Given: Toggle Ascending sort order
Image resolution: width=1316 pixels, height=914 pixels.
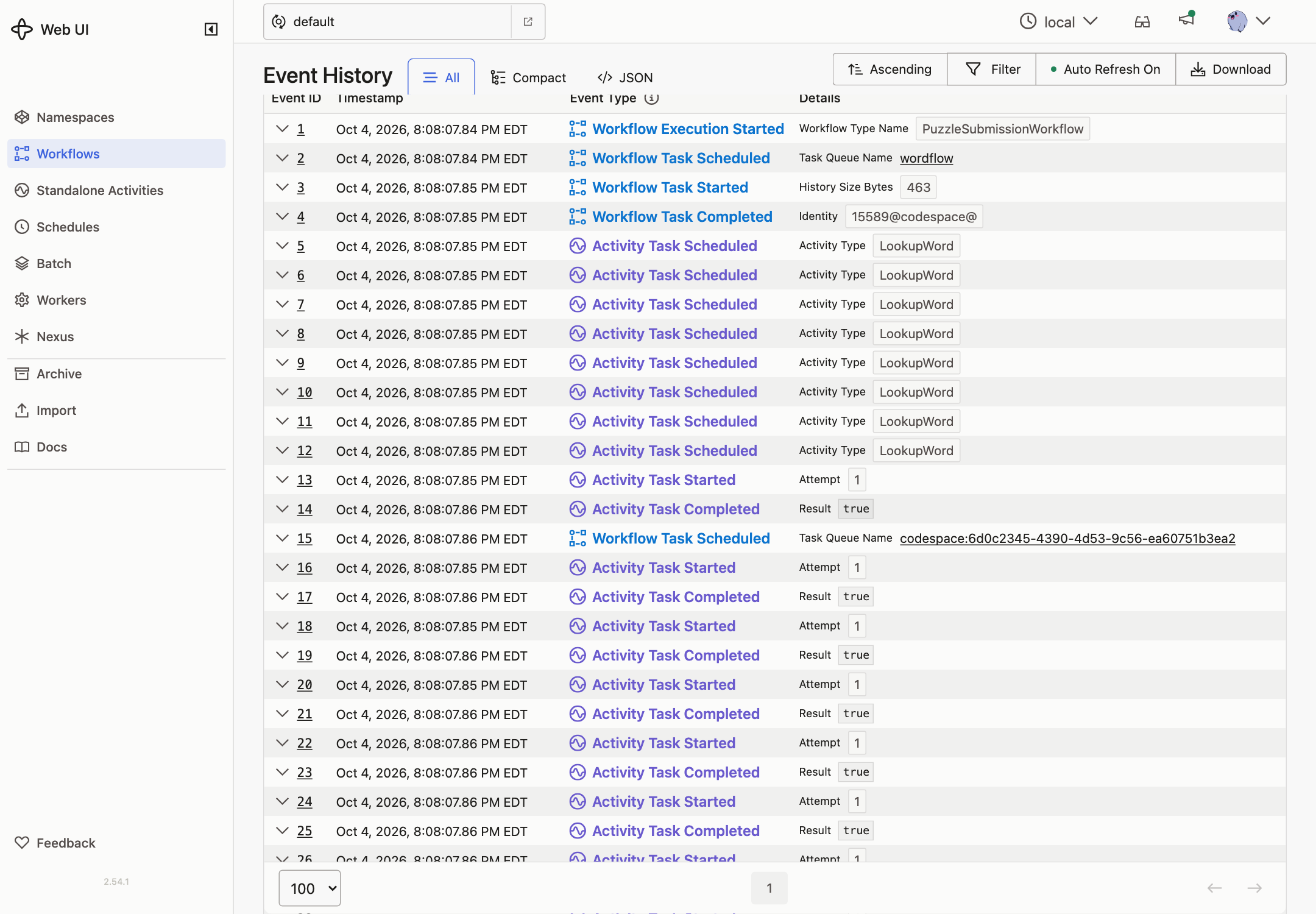Looking at the screenshot, I should 890,69.
